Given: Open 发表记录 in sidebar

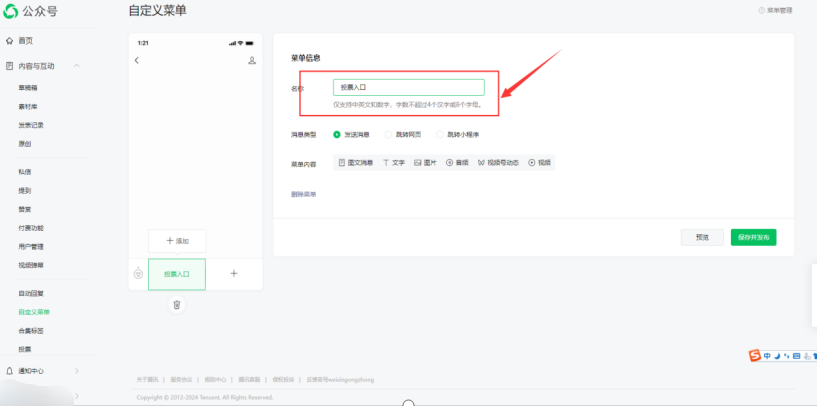Looking at the screenshot, I should pyautogui.click(x=31, y=125).
